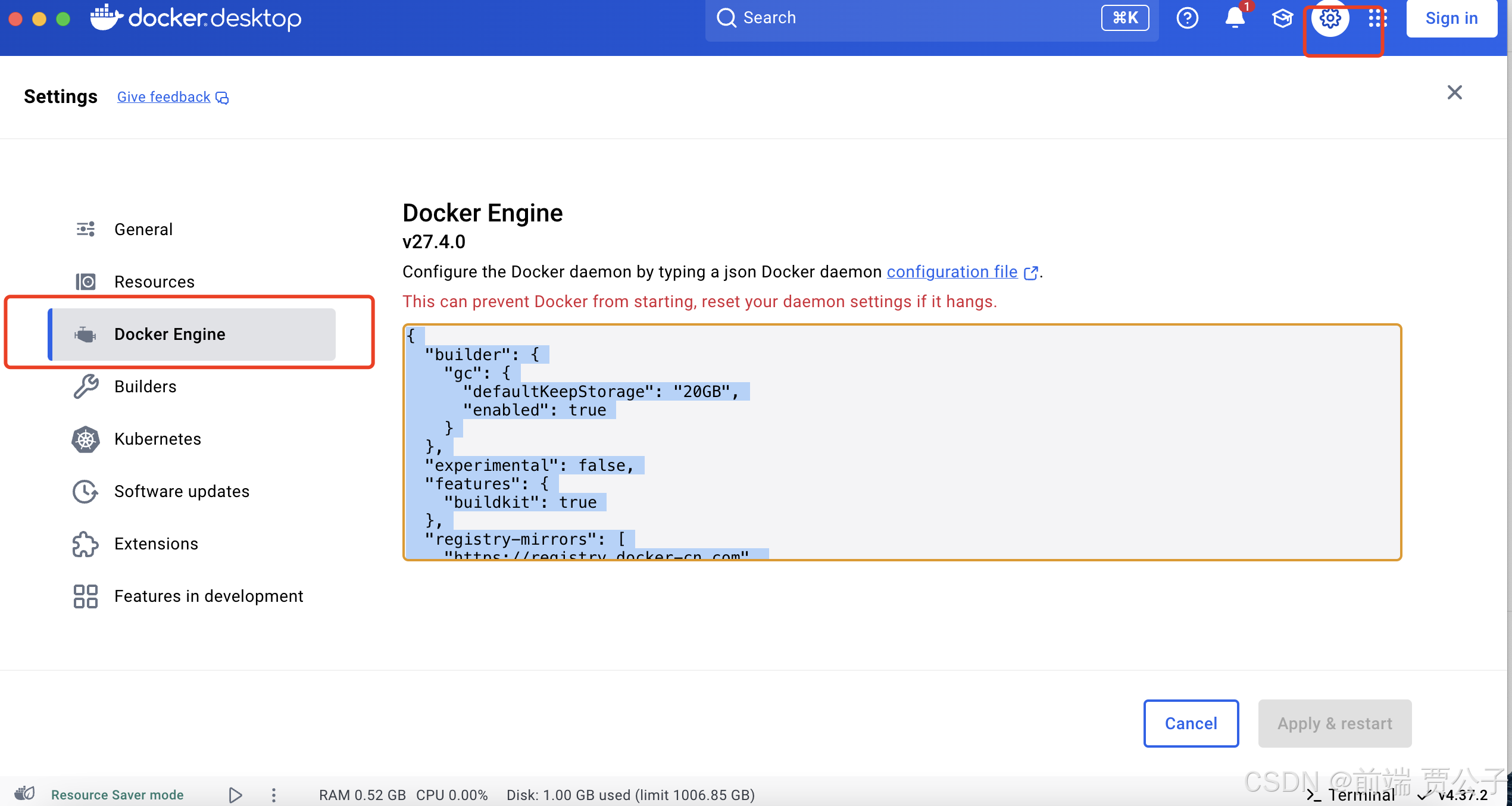Open the Software updates tab
The width and height of the screenshot is (1512, 806).
[192, 491]
